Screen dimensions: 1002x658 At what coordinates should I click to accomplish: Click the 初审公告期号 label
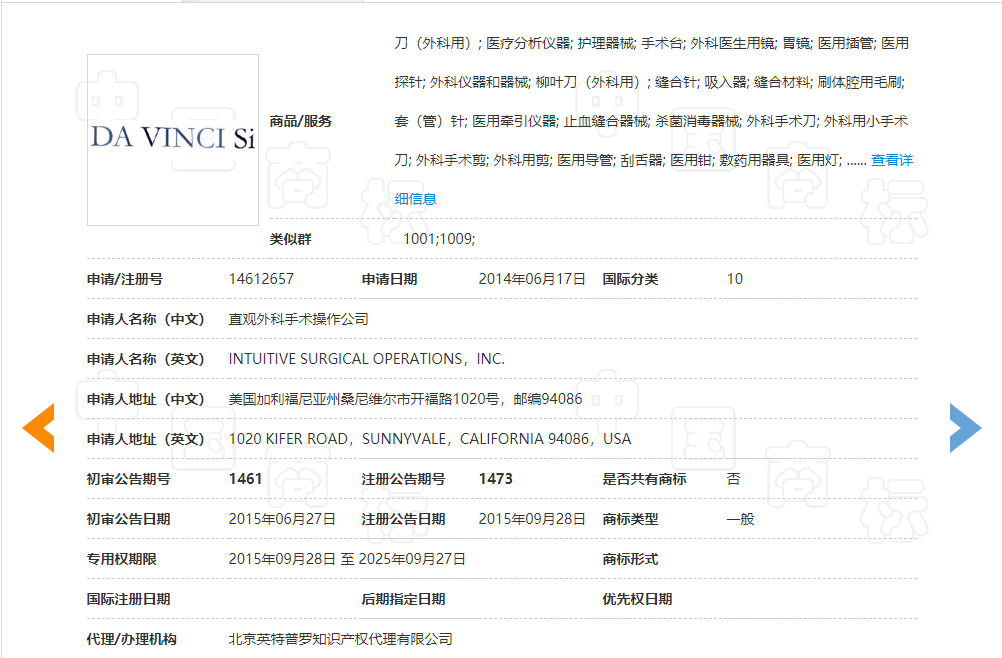(x=128, y=479)
